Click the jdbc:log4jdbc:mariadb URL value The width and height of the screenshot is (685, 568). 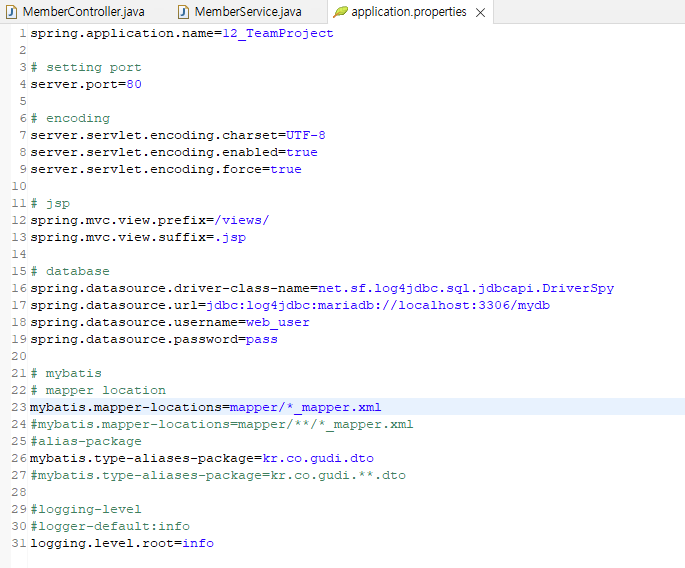[378, 305]
